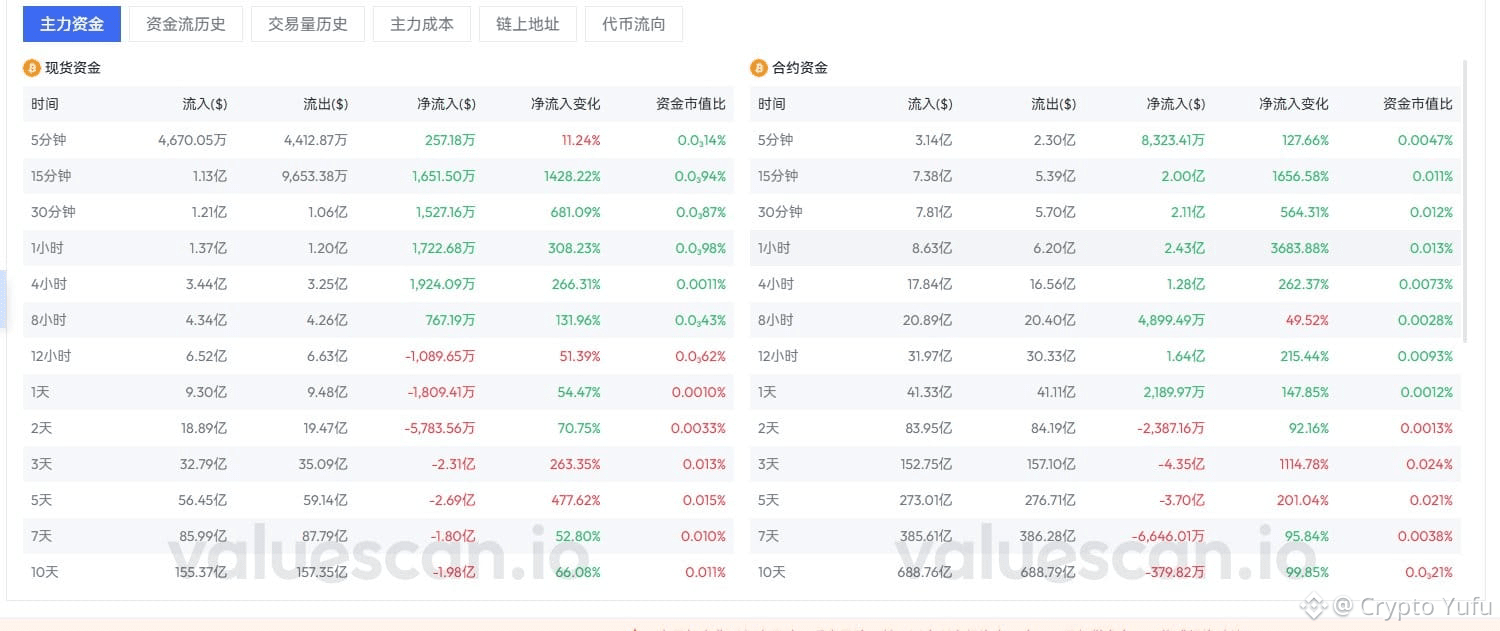Open the 链上地址 tab

click(x=528, y=24)
